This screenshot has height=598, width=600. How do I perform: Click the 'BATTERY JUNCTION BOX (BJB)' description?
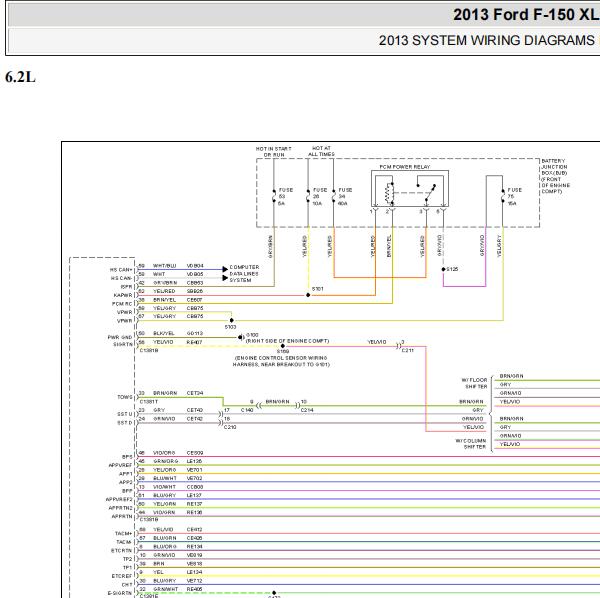(556, 176)
